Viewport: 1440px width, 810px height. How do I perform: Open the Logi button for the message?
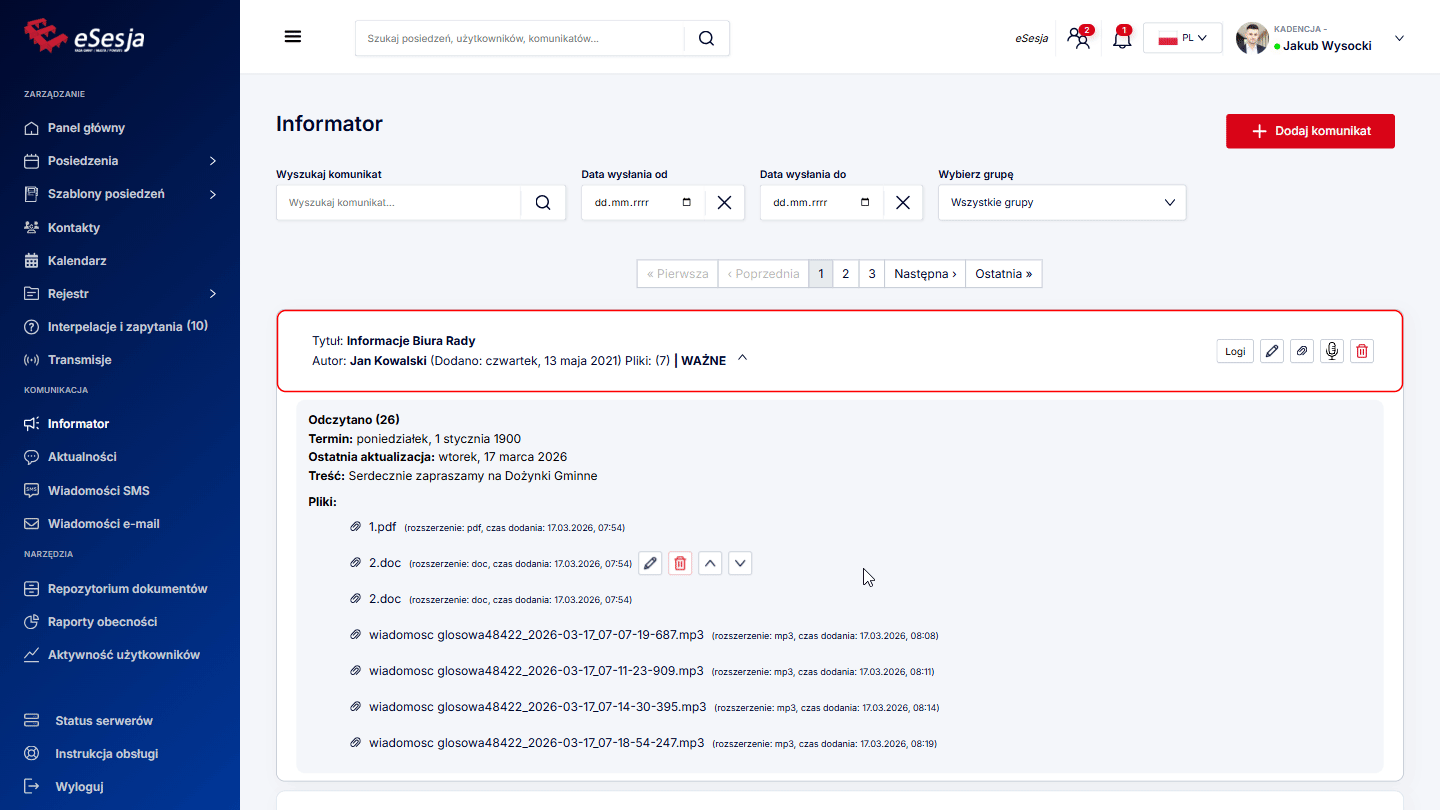[1235, 351]
